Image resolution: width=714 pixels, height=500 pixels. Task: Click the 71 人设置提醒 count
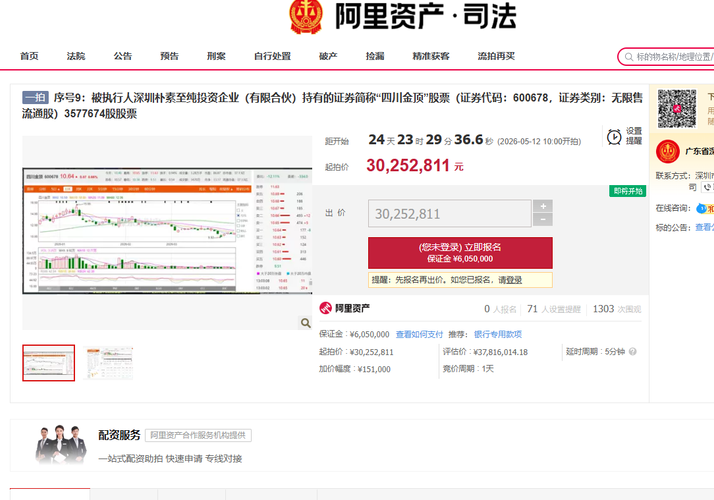[554, 309]
